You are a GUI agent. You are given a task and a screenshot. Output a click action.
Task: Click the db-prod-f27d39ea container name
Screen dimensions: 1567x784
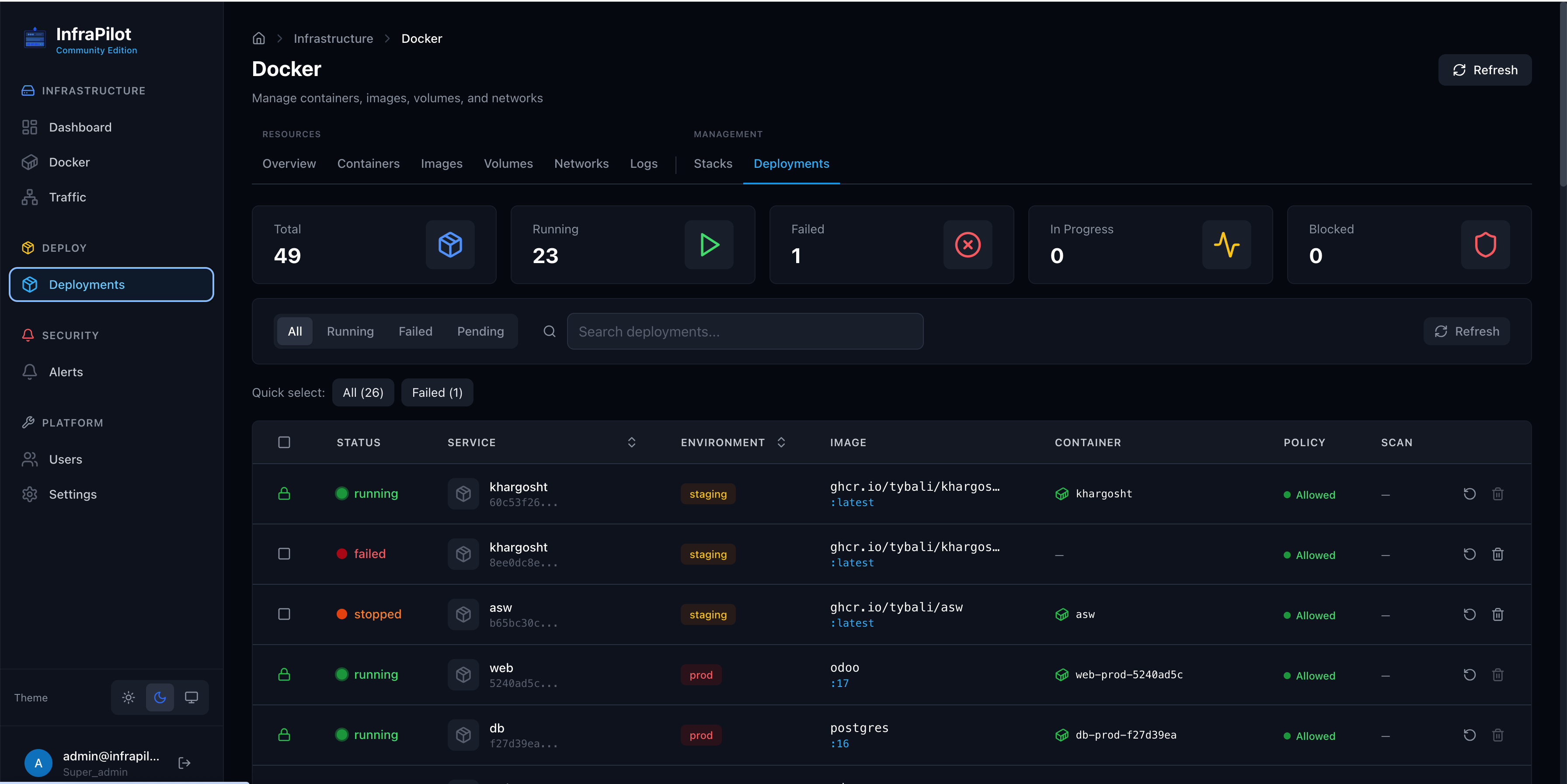pyautogui.click(x=1126, y=735)
